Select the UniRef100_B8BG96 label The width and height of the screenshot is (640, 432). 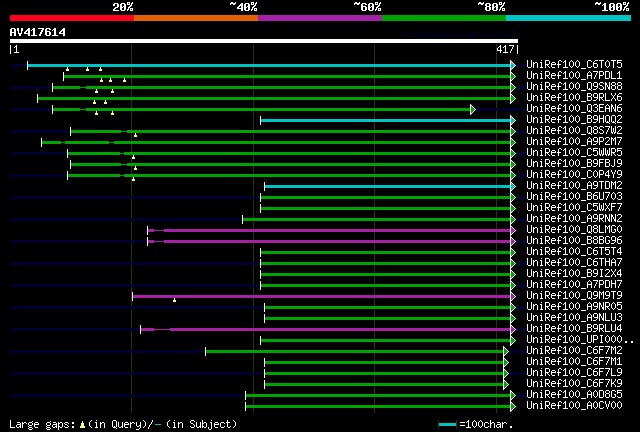coord(574,240)
